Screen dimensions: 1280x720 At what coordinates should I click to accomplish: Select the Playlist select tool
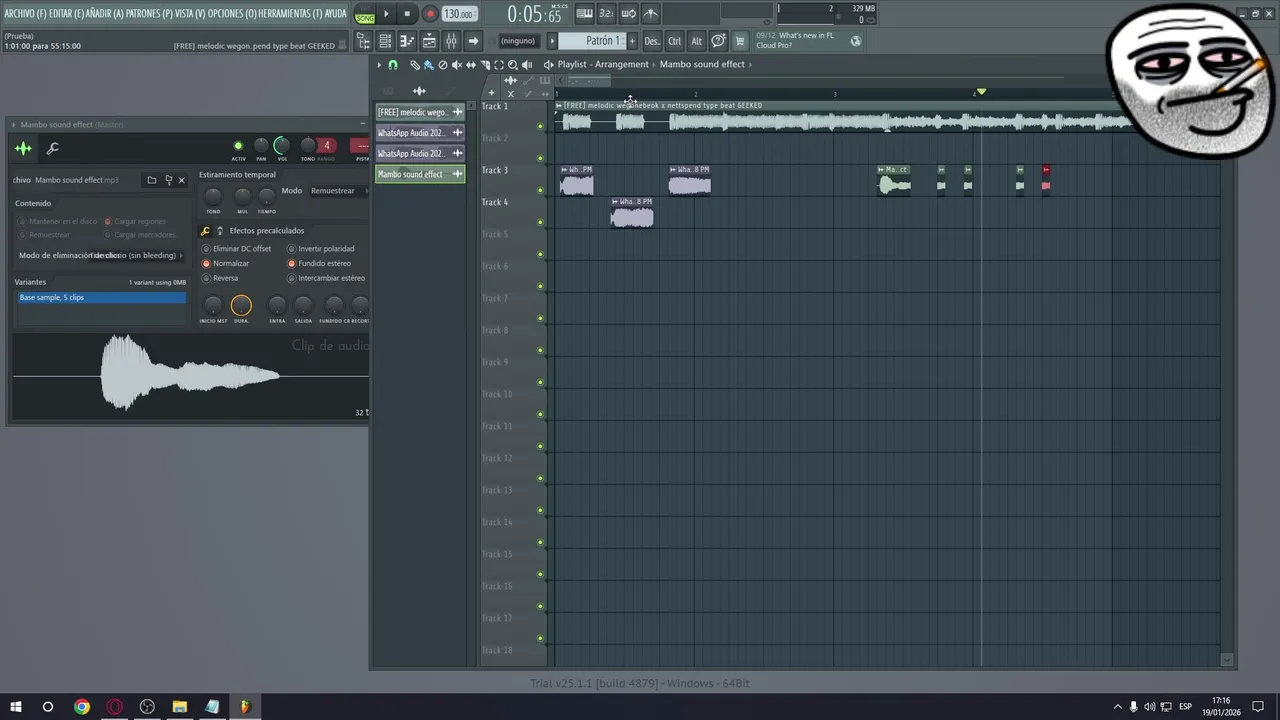click(499, 64)
